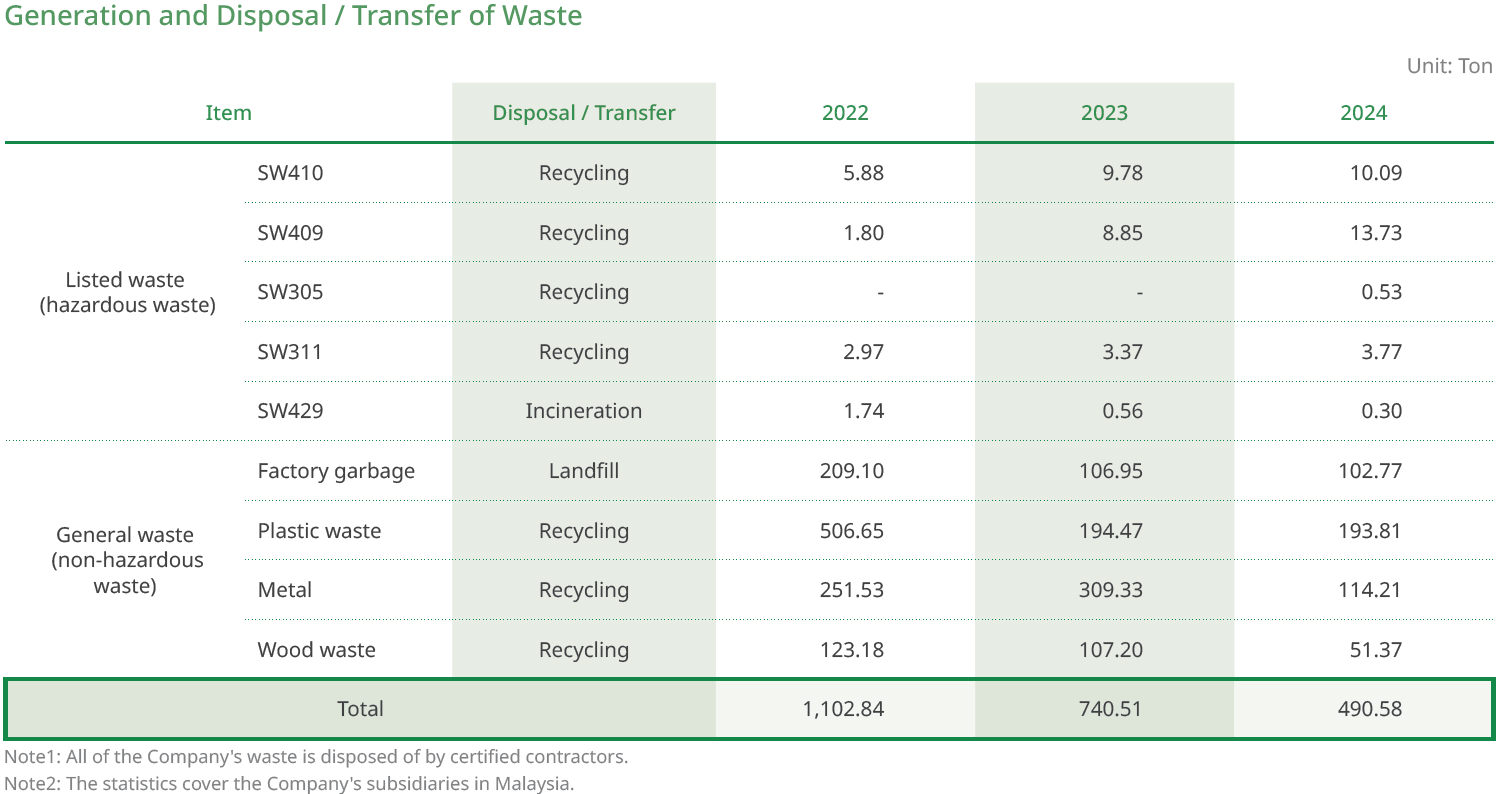Click the 'Incineration' cell for SW429

coord(583,411)
